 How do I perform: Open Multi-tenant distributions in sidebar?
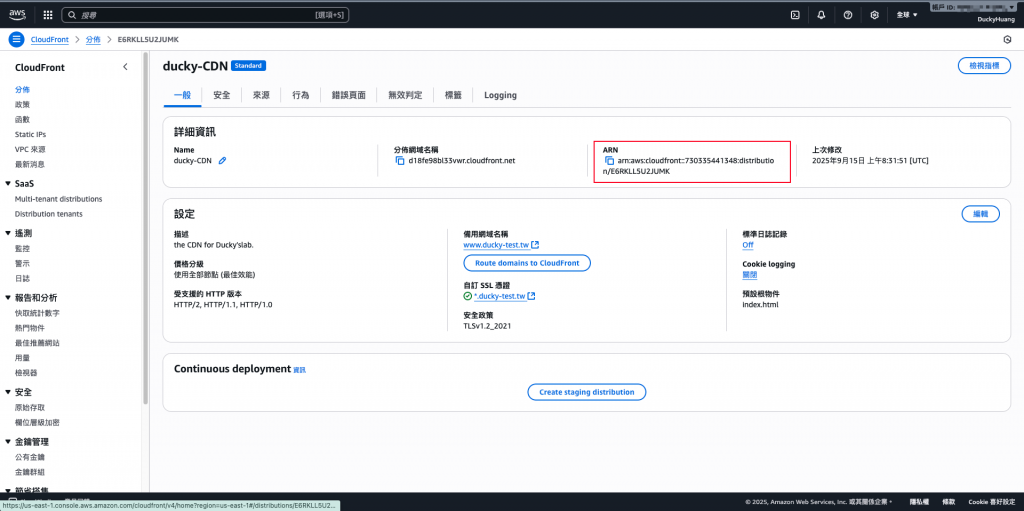[x=58, y=199]
